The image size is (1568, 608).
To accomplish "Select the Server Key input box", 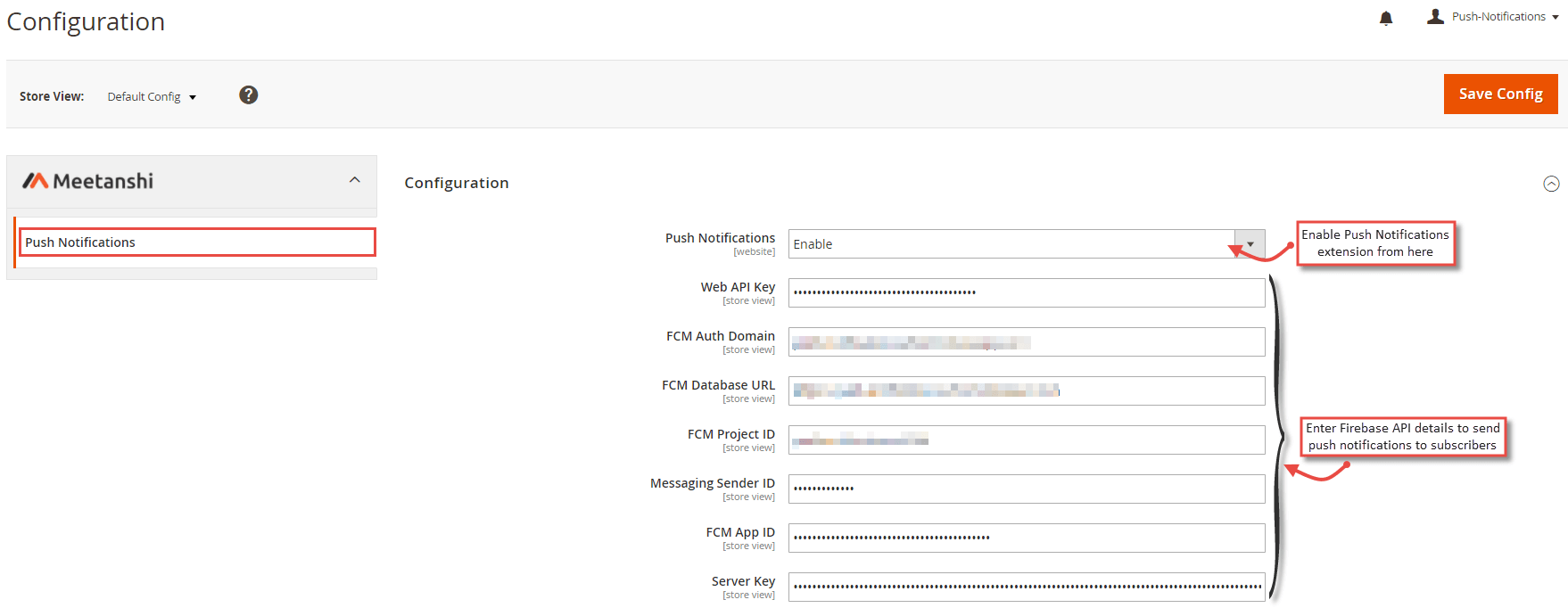I will tap(1026, 587).
